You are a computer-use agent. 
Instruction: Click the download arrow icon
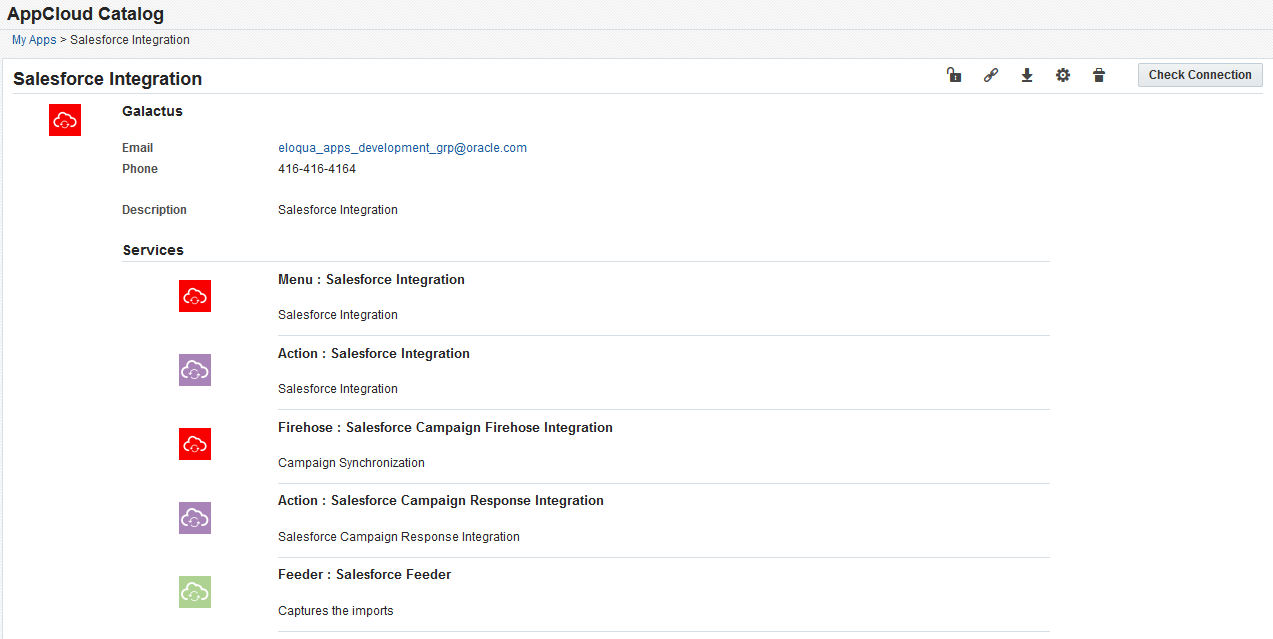(1027, 75)
